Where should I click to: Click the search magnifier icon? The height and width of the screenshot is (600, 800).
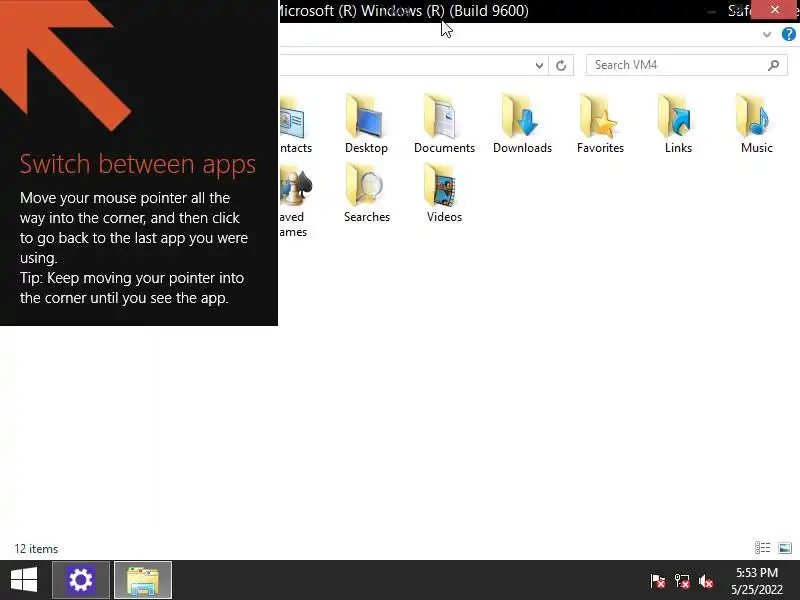[x=773, y=65]
